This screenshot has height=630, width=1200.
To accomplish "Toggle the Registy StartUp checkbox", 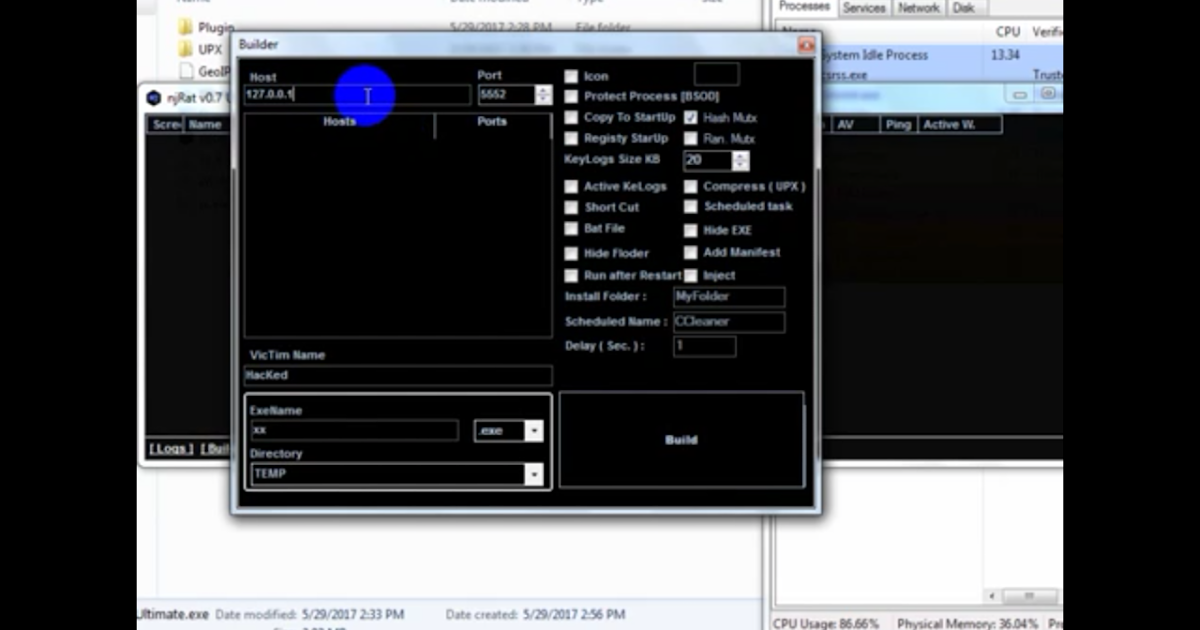I will (x=571, y=138).
